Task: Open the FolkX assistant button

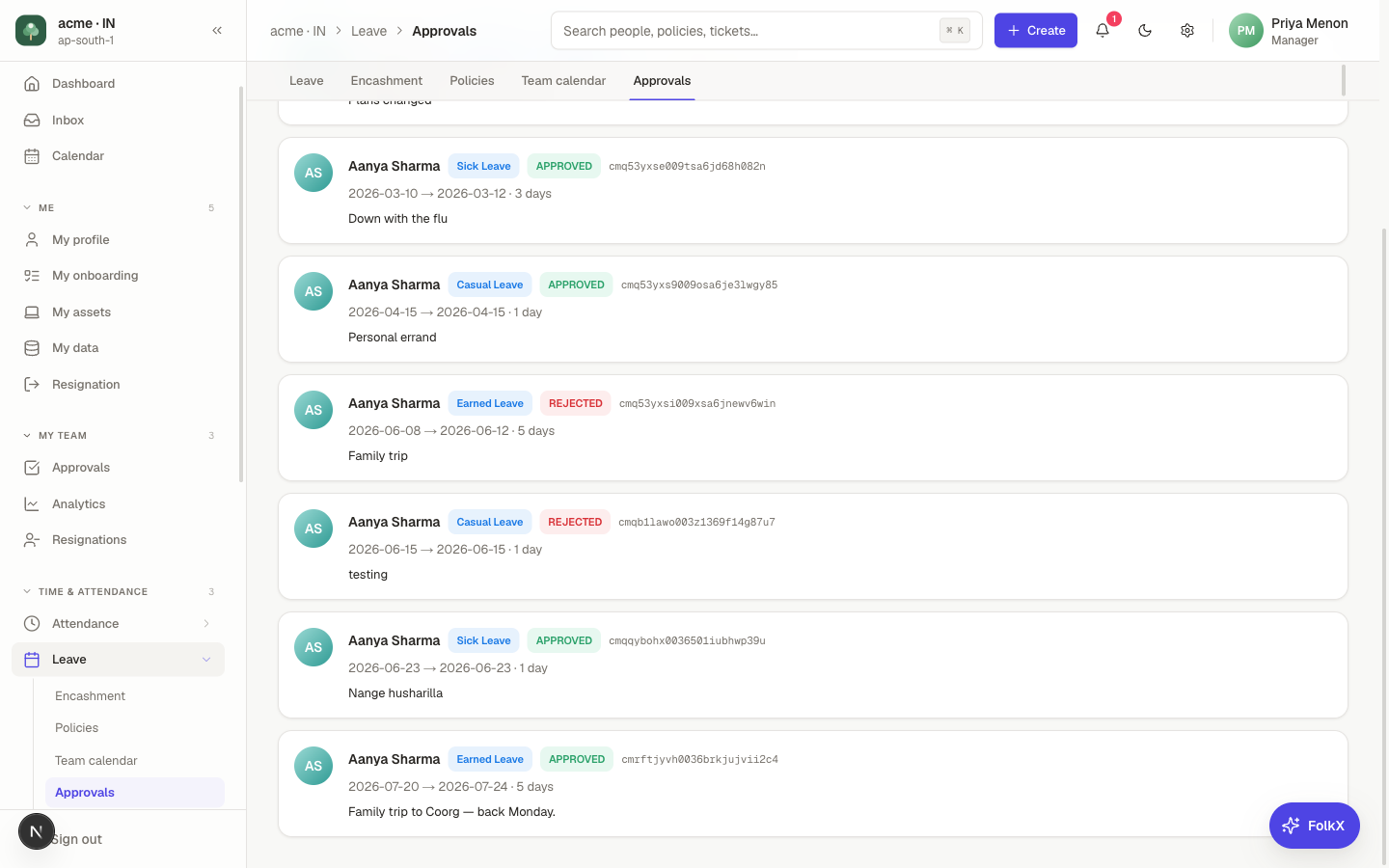Action: click(1315, 826)
